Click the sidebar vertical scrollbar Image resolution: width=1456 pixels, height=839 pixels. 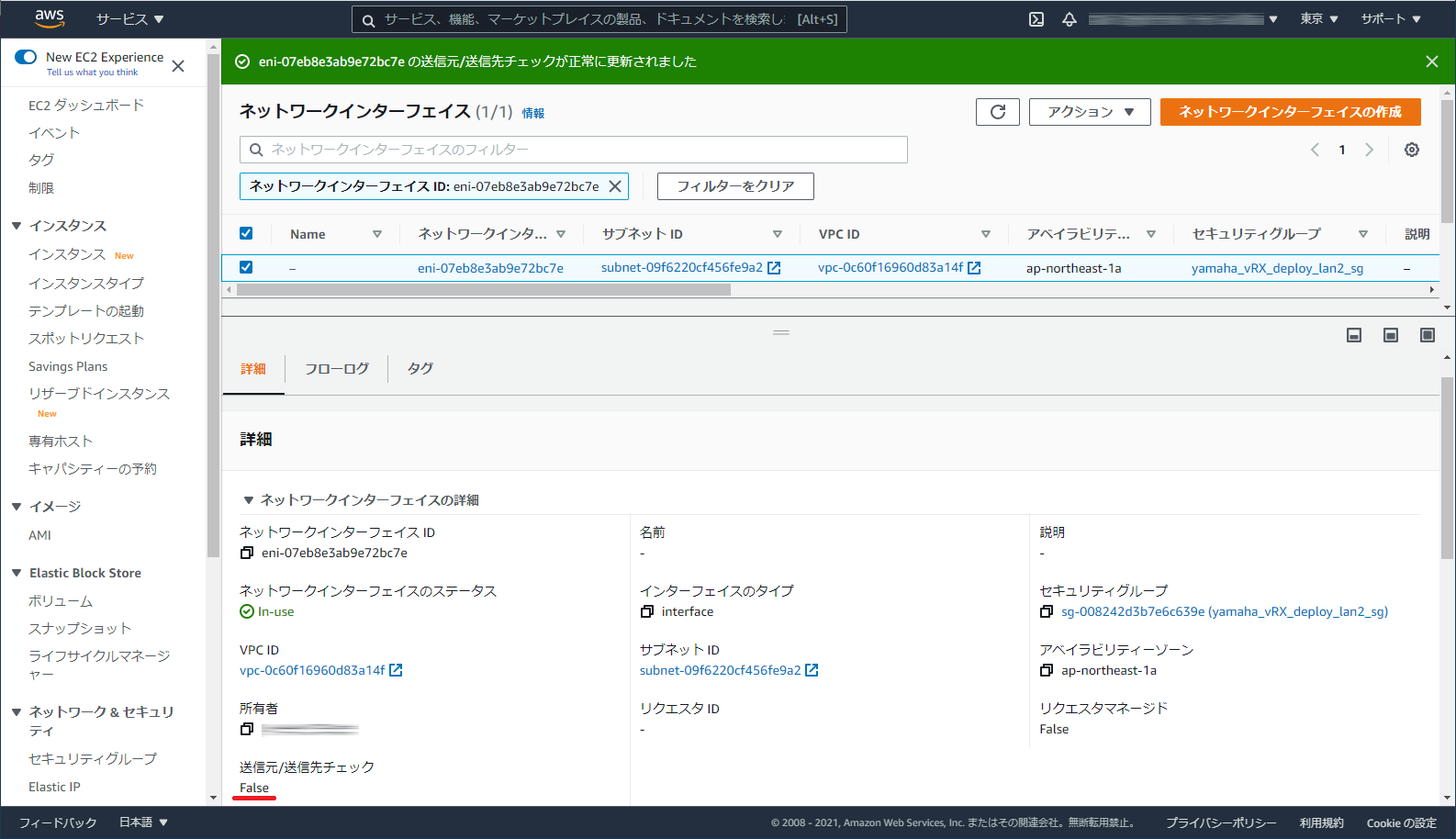(213, 306)
